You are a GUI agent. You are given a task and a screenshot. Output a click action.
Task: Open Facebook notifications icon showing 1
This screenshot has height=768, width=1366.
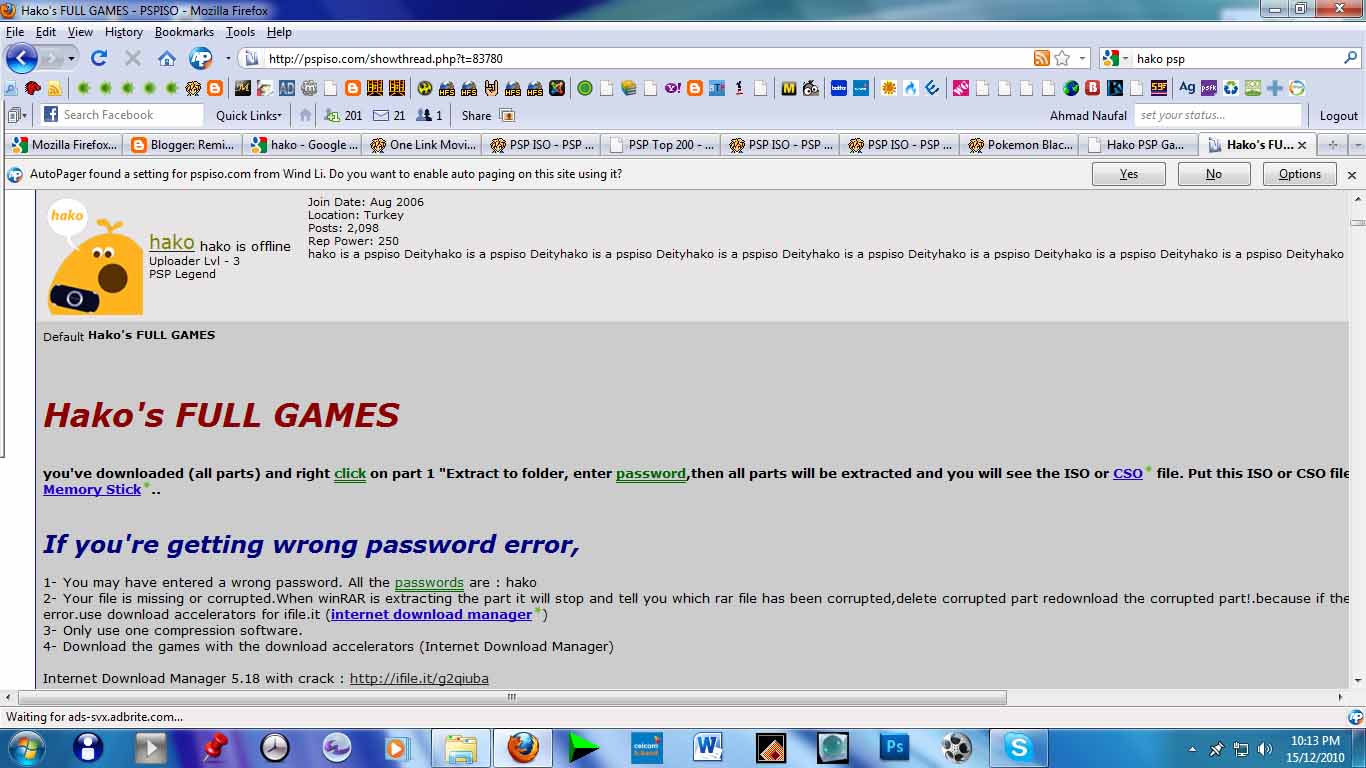(430, 115)
